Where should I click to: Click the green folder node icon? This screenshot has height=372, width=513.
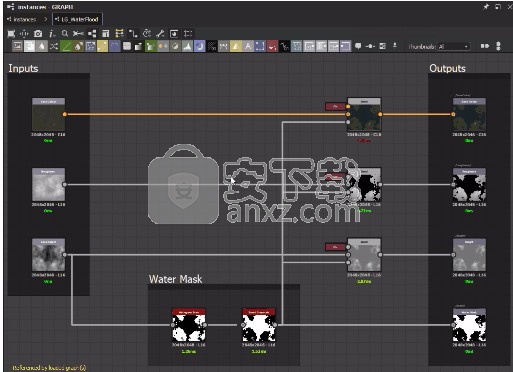point(151,46)
